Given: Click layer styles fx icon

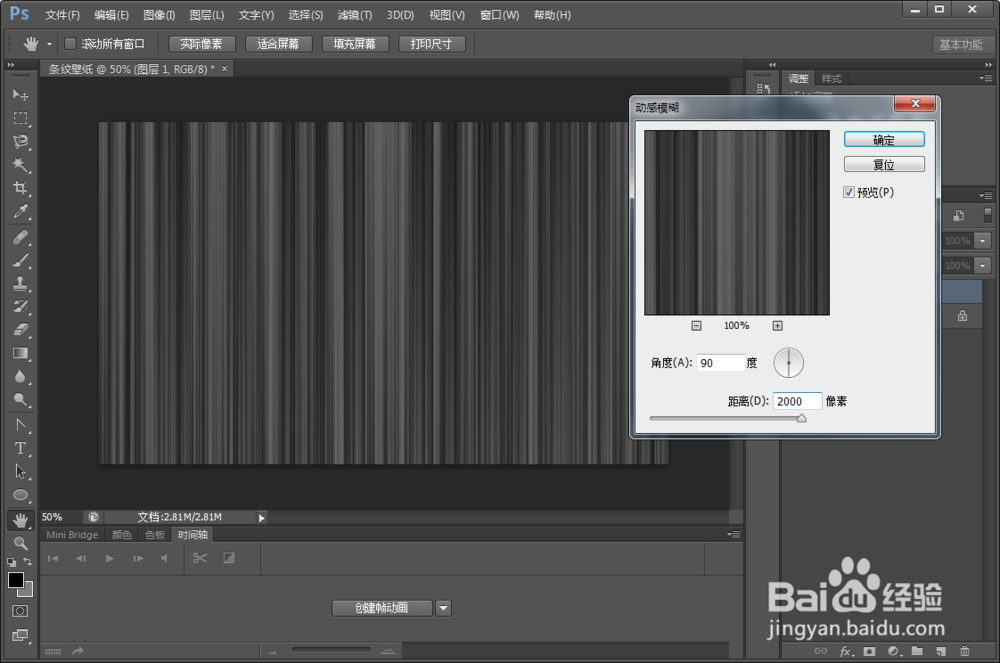Looking at the screenshot, I should point(846,651).
